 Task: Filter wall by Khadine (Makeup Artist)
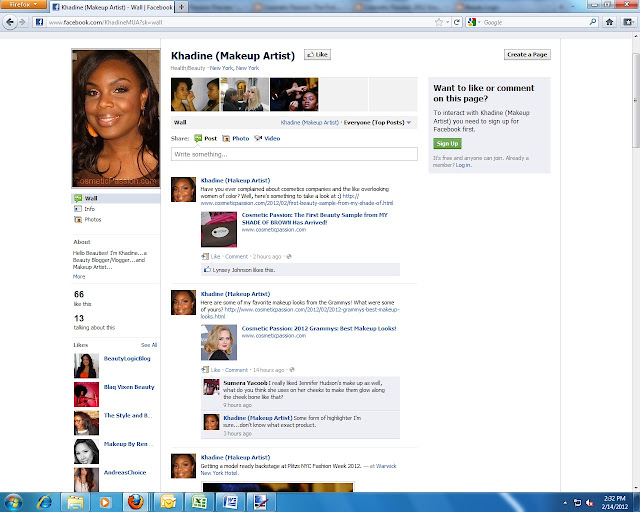(309, 122)
